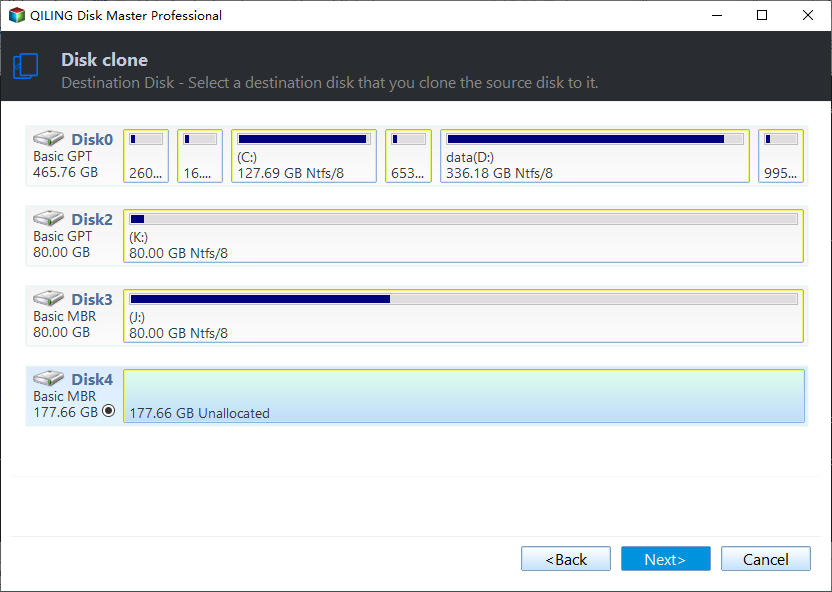Close the QILING Disk Master window
Image resolution: width=832 pixels, height=592 pixels.
[808, 15]
